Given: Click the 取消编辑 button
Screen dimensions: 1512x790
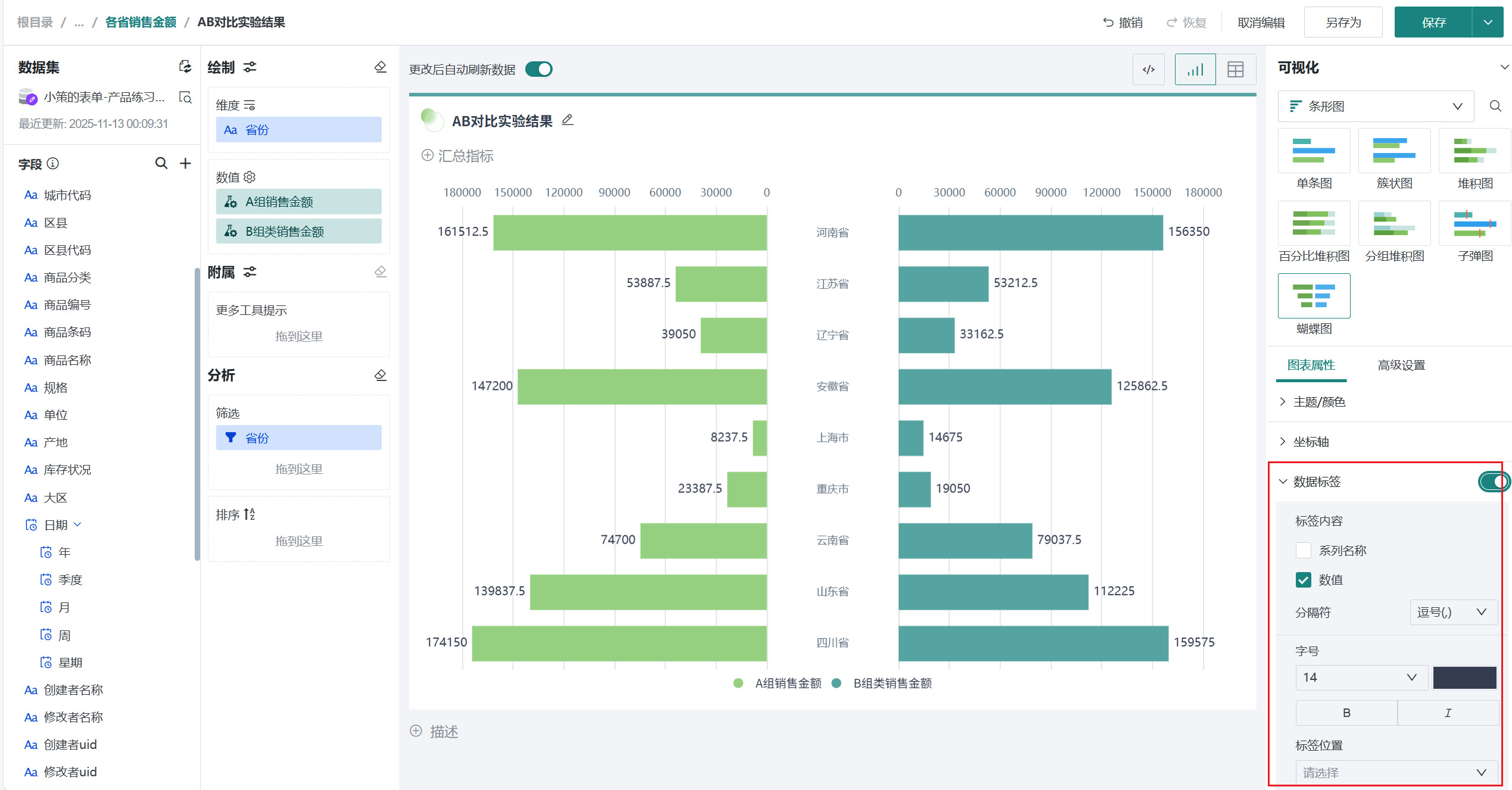Looking at the screenshot, I should tap(1261, 23).
